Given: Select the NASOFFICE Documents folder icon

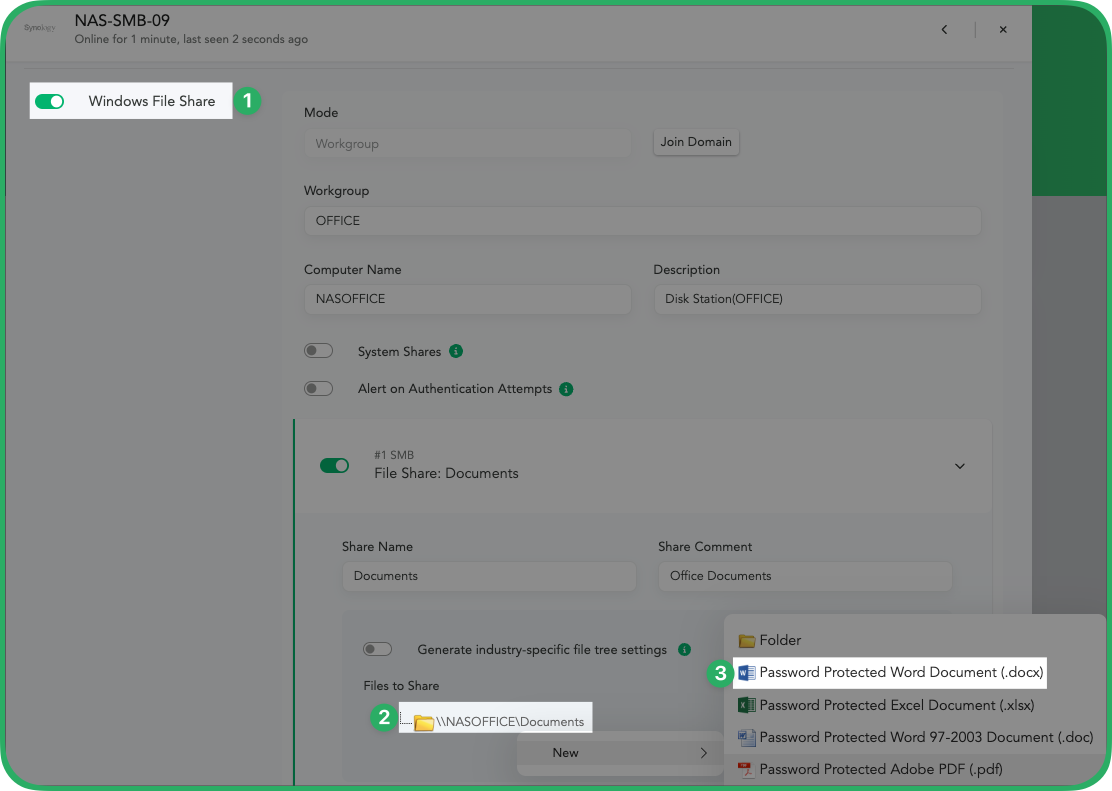Looking at the screenshot, I should 424,722.
